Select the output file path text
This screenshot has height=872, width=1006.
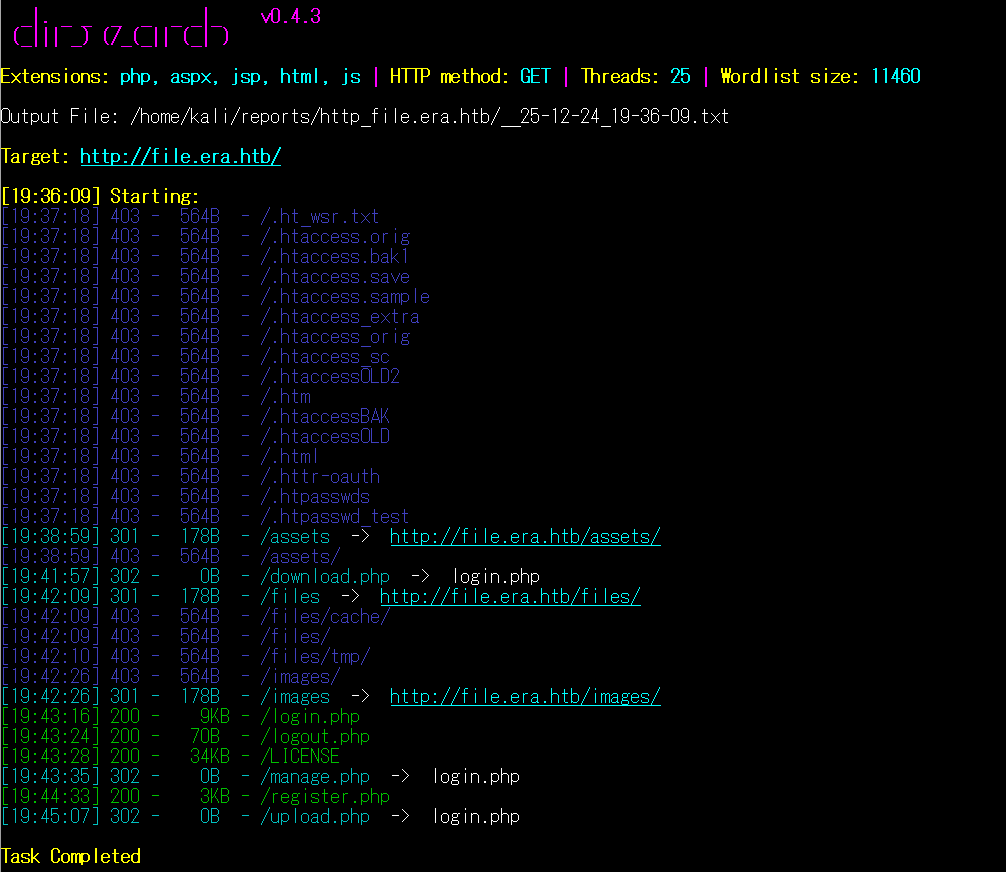click(430, 117)
